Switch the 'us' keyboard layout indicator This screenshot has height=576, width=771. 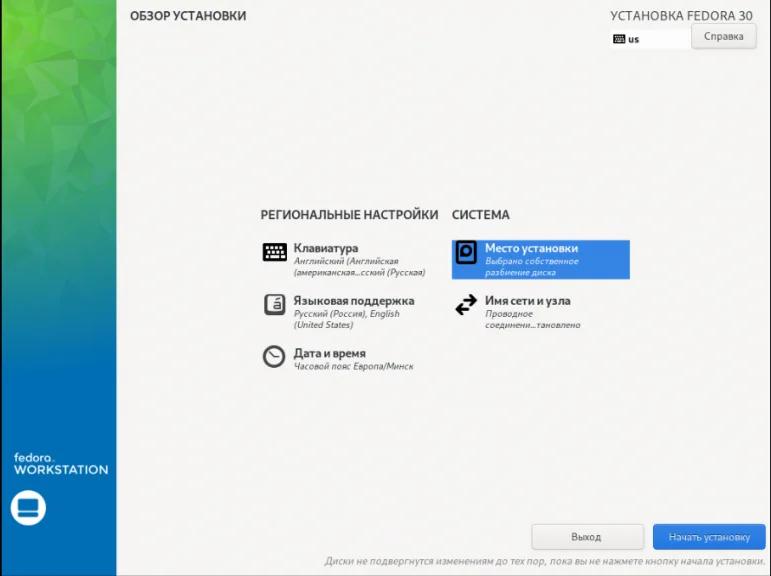coord(649,39)
